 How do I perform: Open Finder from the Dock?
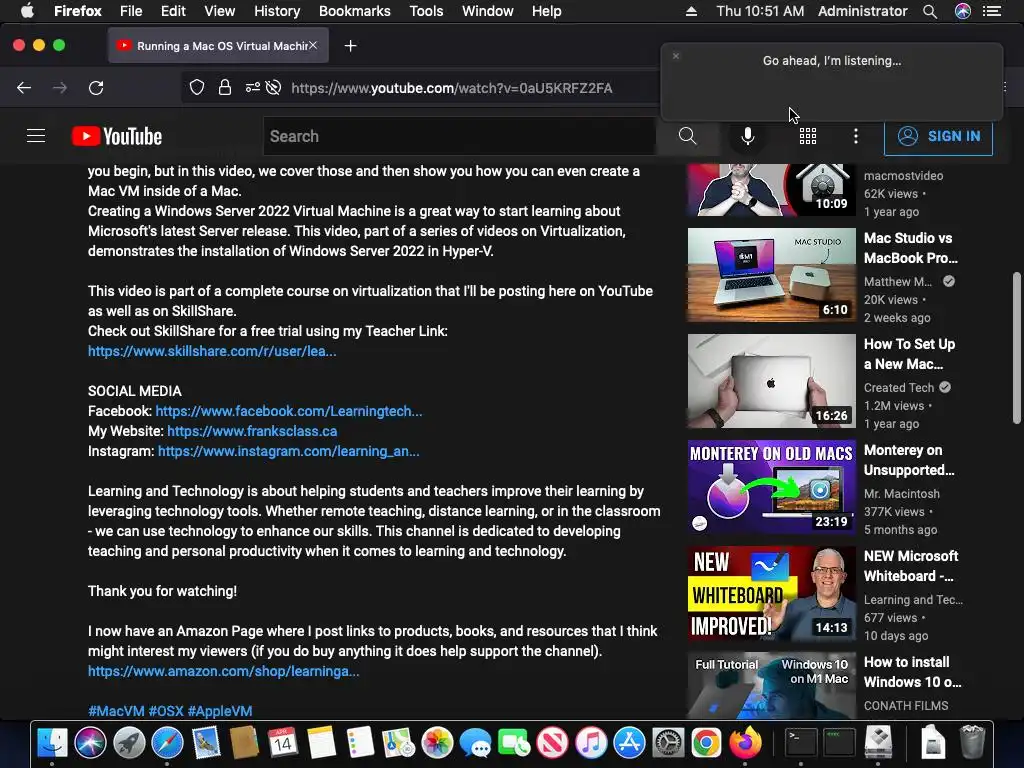(52, 743)
